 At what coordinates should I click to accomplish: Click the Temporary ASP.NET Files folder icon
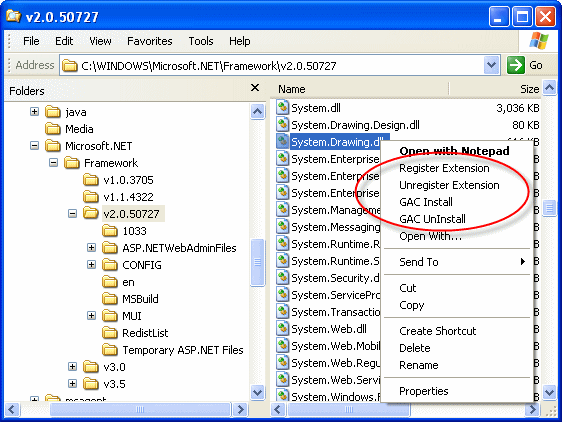(x=110, y=350)
